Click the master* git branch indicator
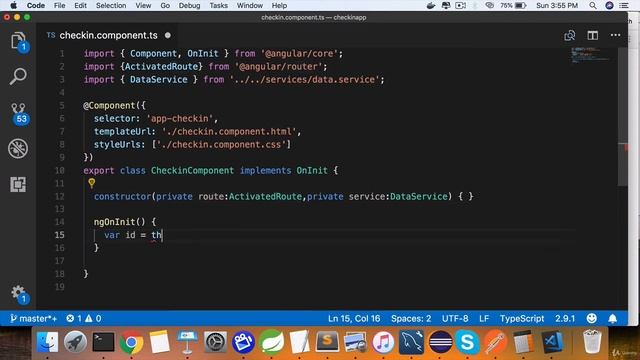This screenshot has width=640, height=360. click(x=33, y=318)
